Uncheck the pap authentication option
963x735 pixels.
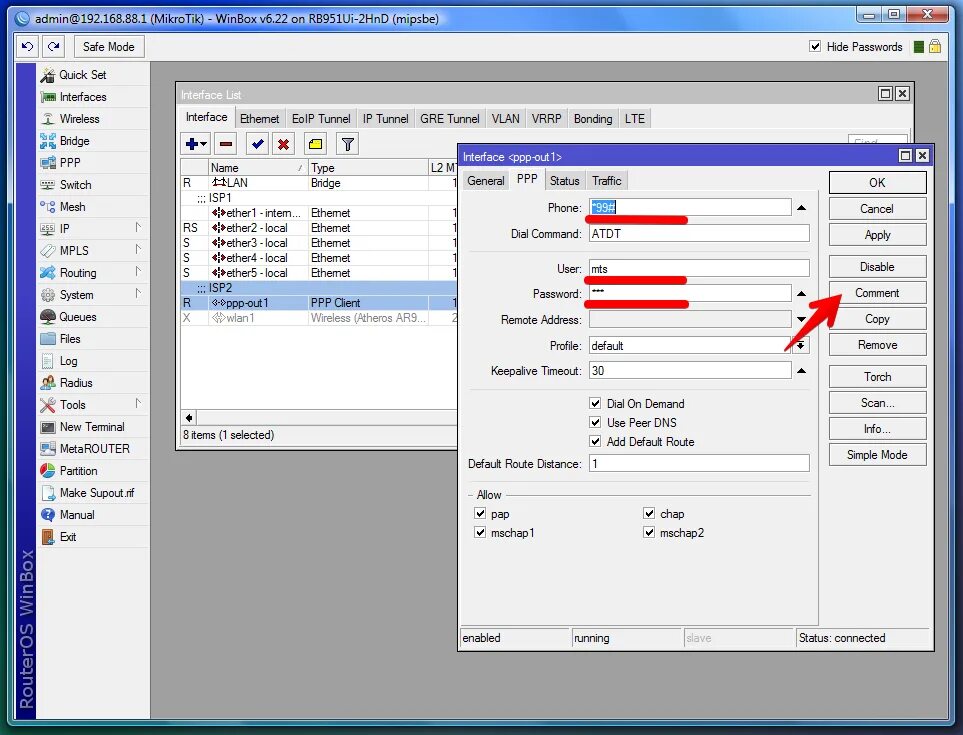click(x=480, y=513)
